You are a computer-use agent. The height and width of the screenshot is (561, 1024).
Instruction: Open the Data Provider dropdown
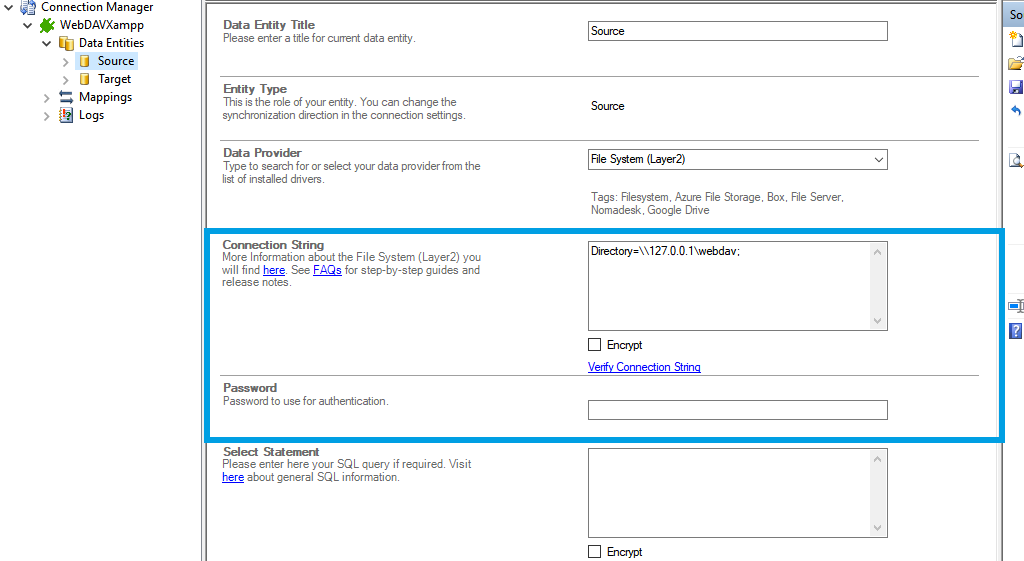878,159
